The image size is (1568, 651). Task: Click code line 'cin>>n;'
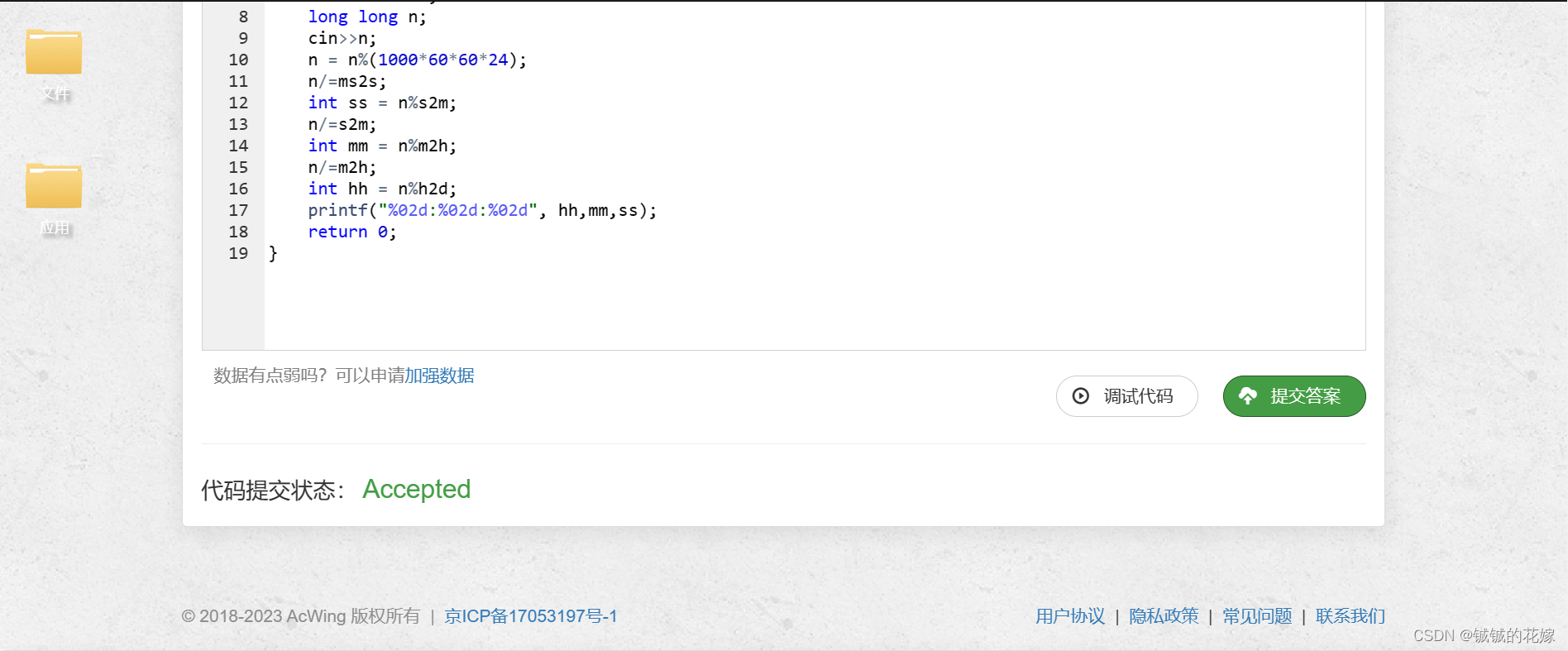(342, 38)
